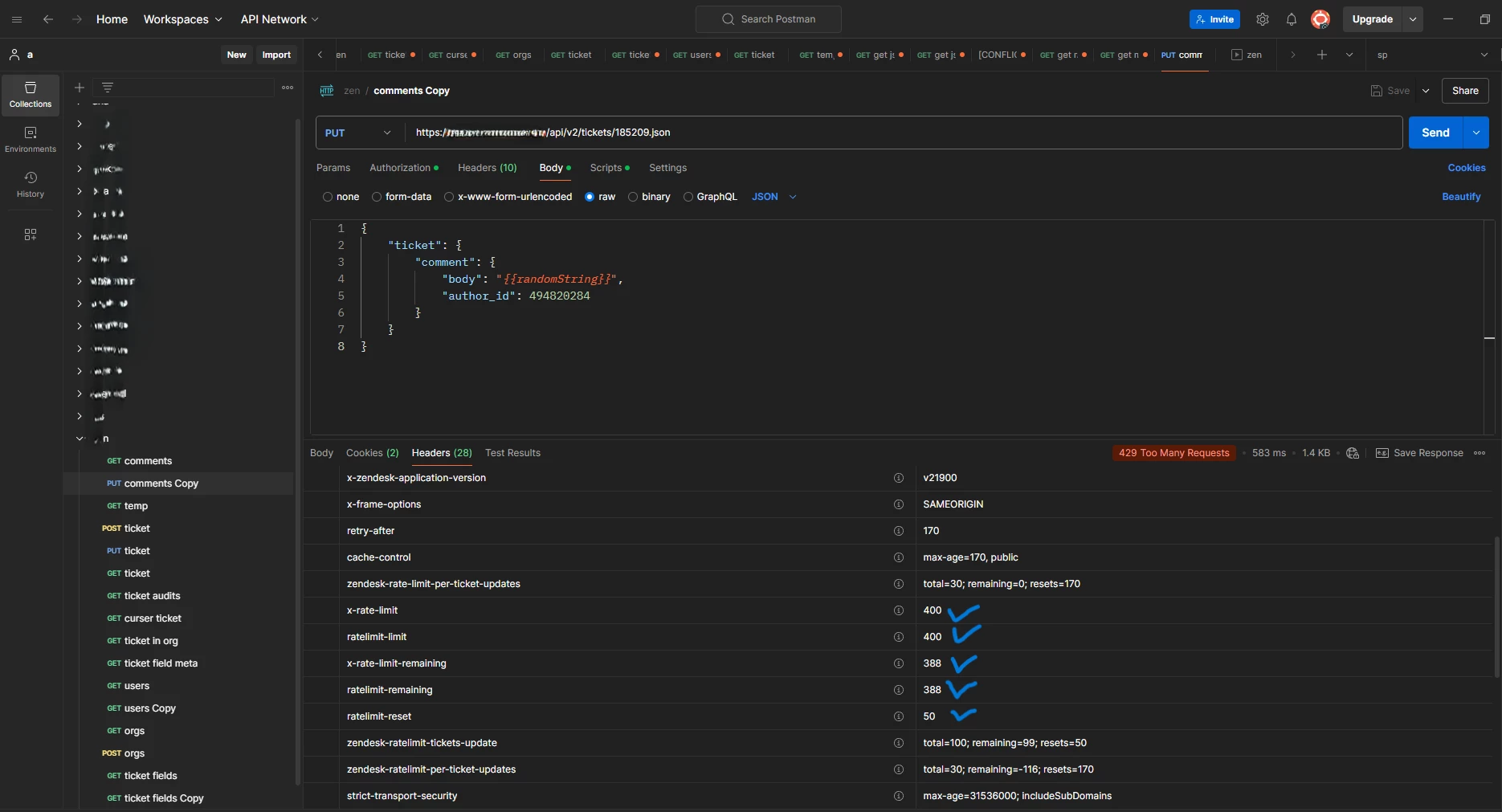Open the notifications bell icon
This screenshot has height=812, width=1502.
tap(1292, 19)
